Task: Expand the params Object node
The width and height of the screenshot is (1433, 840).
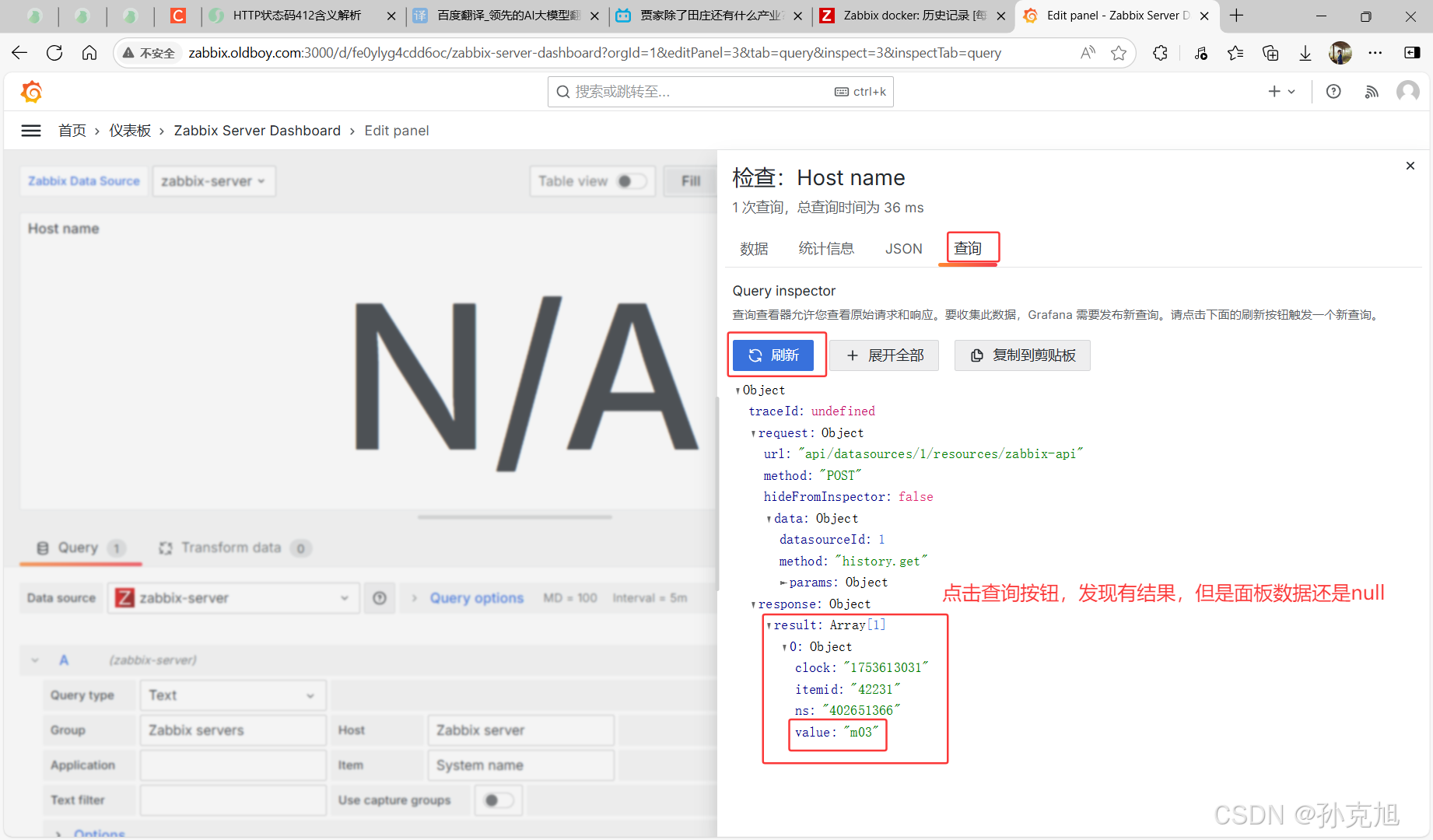Action: tap(783, 583)
